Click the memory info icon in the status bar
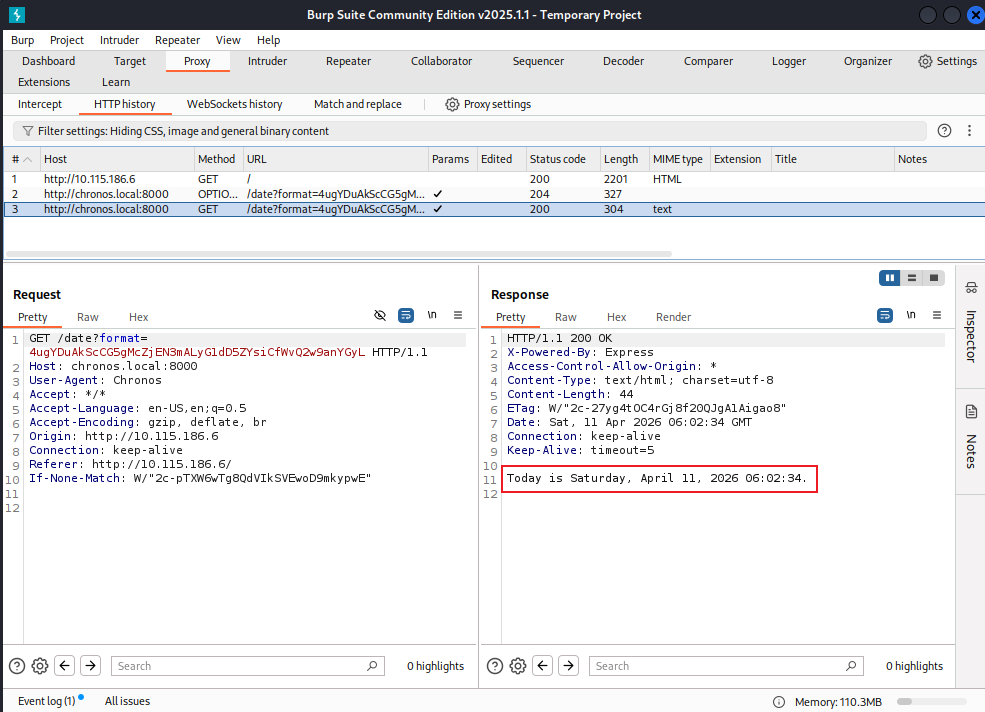Screen dimensions: 985x712 pyautogui.click(x=778, y=702)
